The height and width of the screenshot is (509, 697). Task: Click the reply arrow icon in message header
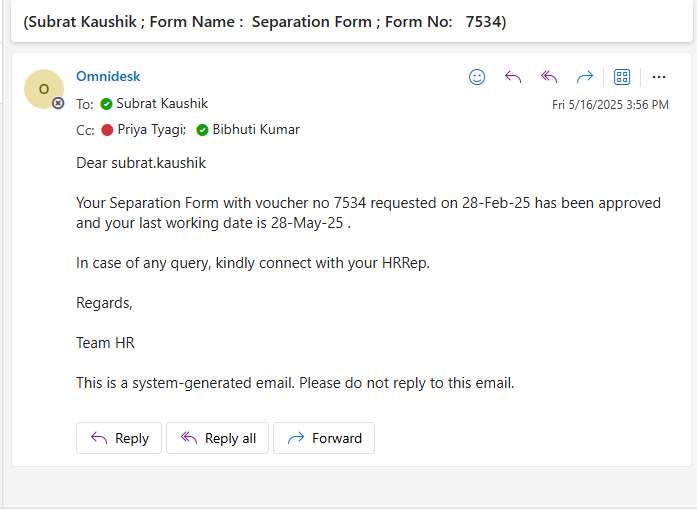[x=513, y=77]
